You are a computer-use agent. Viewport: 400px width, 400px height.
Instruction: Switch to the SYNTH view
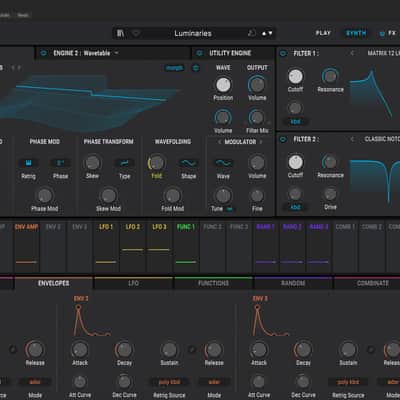click(356, 33)
